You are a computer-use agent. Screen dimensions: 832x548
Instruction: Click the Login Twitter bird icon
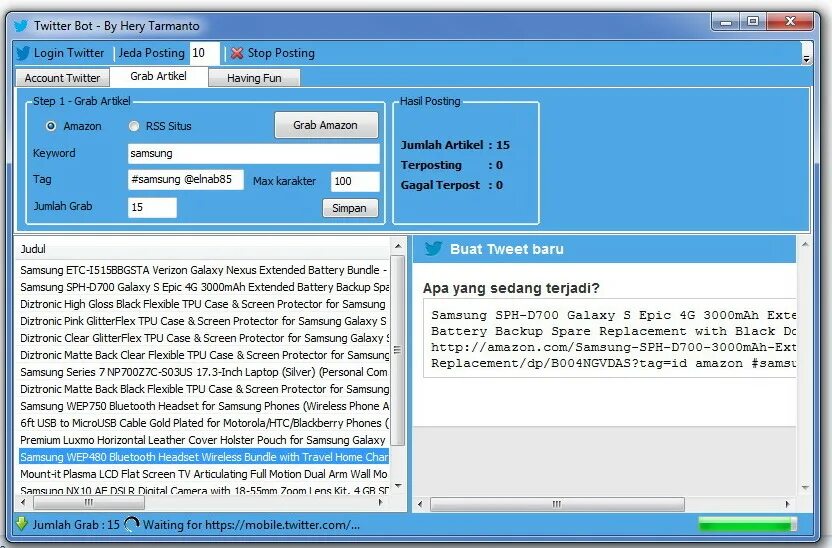(23, 53)
